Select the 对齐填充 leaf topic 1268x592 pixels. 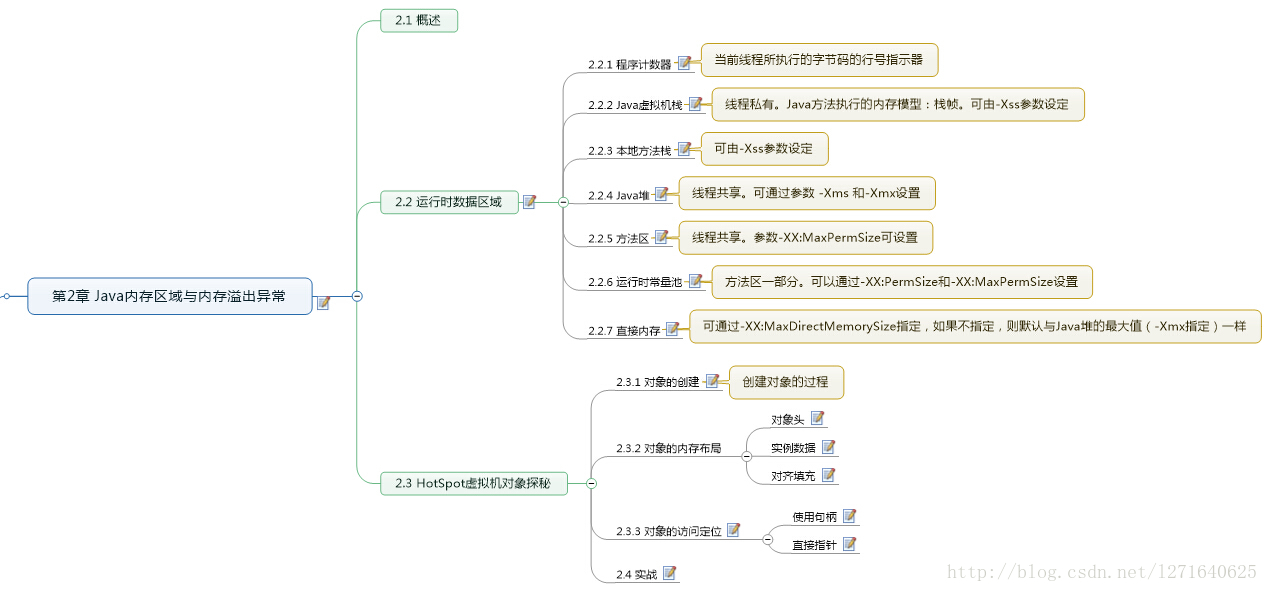793,476
